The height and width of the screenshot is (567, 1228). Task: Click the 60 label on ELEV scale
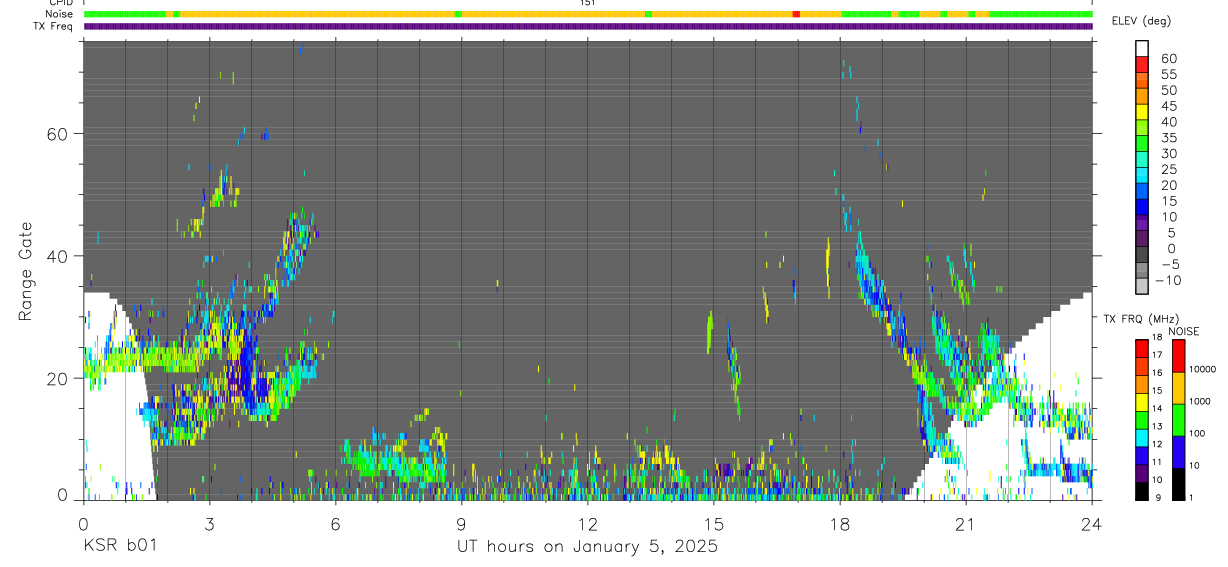(x=1167, y=59)
